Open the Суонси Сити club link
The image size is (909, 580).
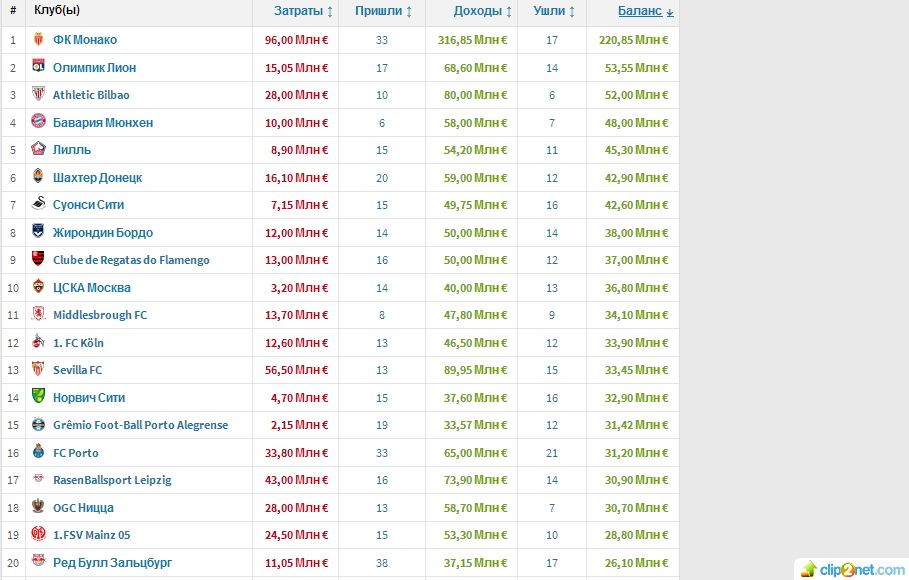coord(88,205)
